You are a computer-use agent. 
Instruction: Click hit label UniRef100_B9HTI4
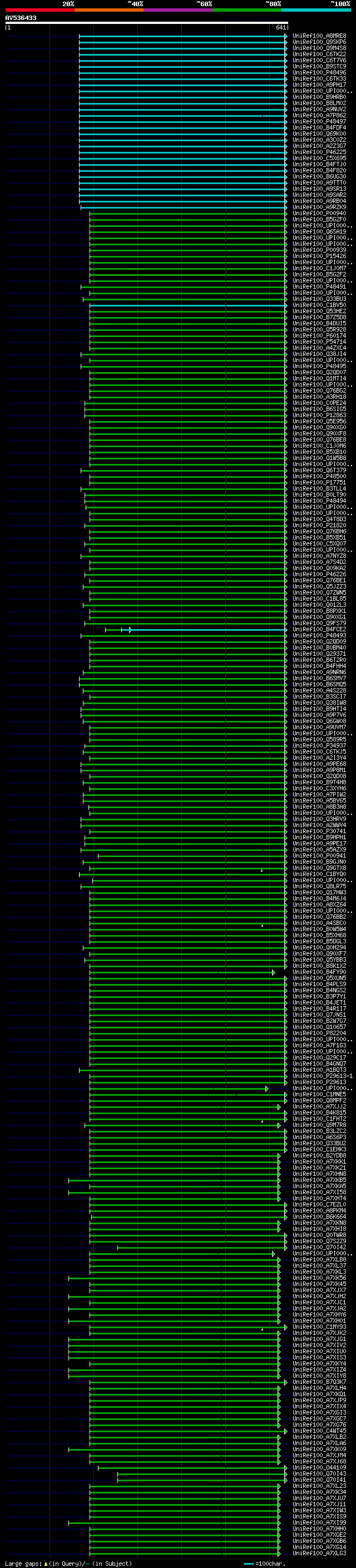tap(319, 709)
